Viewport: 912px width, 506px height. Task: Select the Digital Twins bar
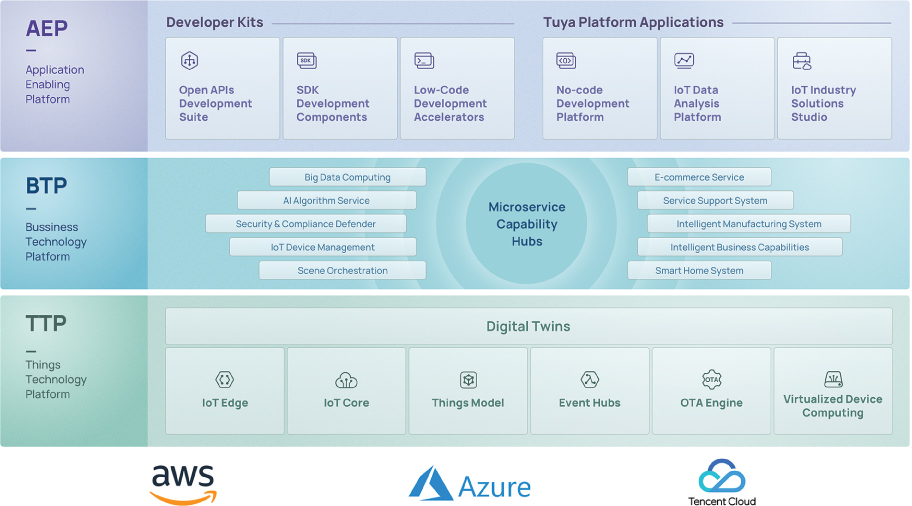pos(528,326)
